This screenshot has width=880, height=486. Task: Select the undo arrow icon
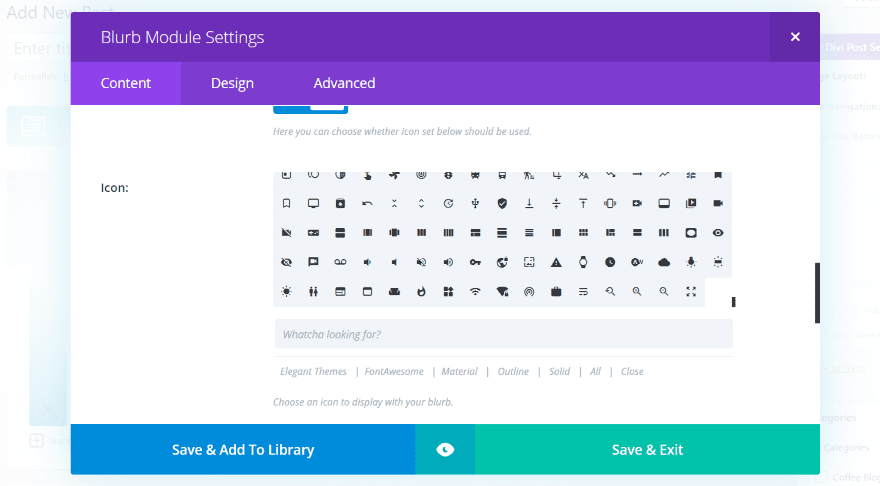(367, 203)
